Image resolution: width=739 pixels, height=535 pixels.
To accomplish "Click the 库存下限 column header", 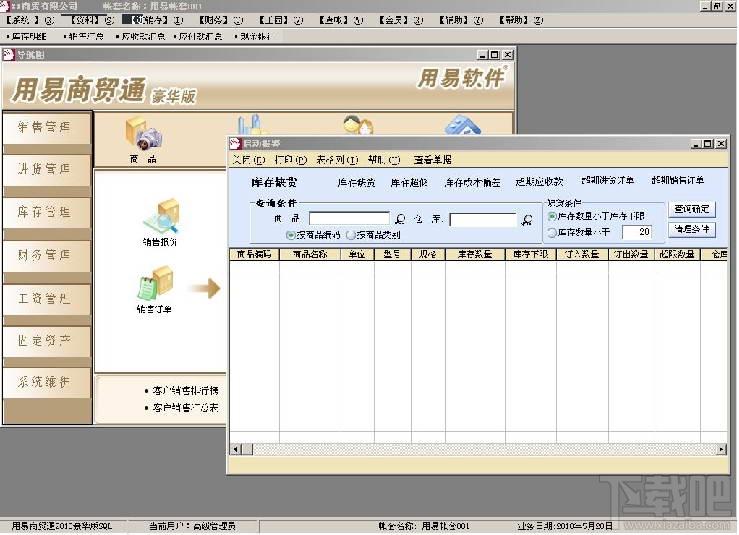I will [x=531, y=255].
